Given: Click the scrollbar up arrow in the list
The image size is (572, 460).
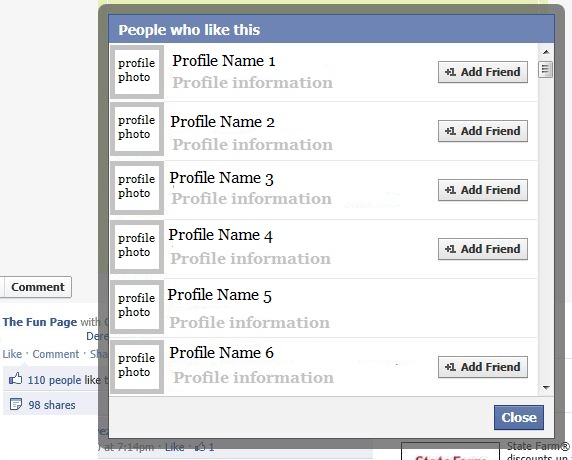Looking at the screenshot, I should [546, 52].
